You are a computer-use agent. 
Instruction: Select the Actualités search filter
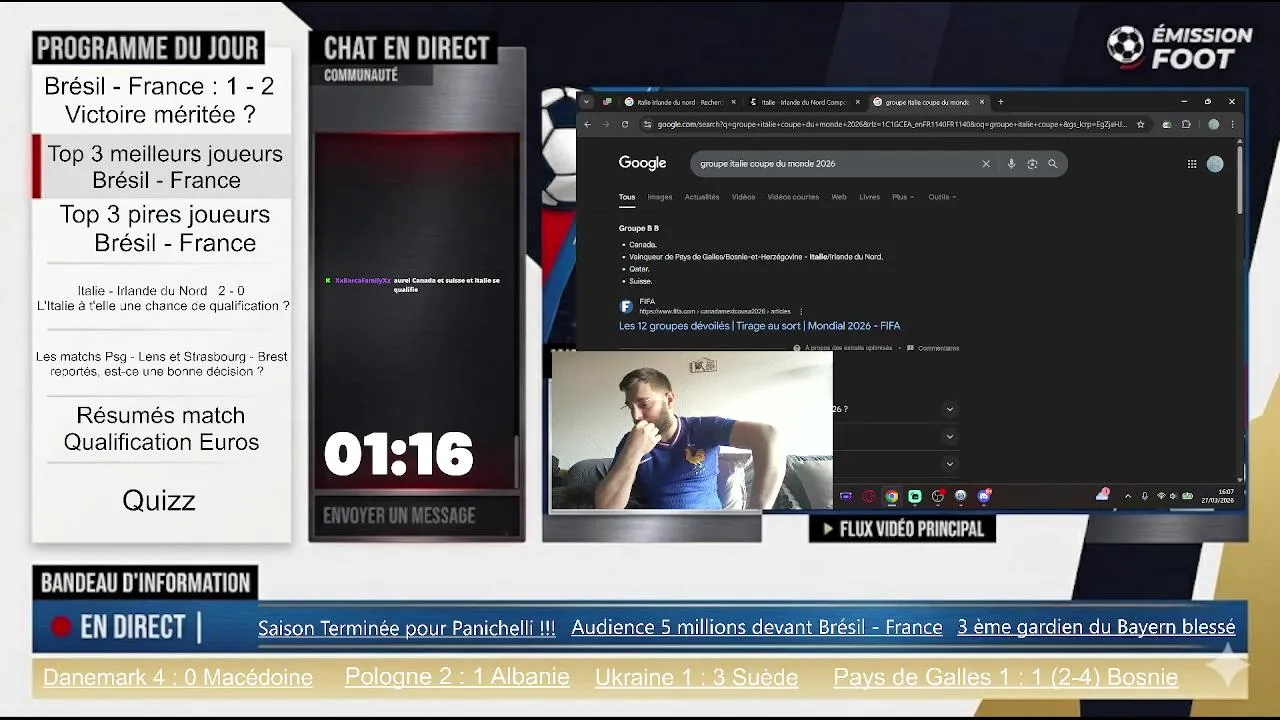point(702,197)
